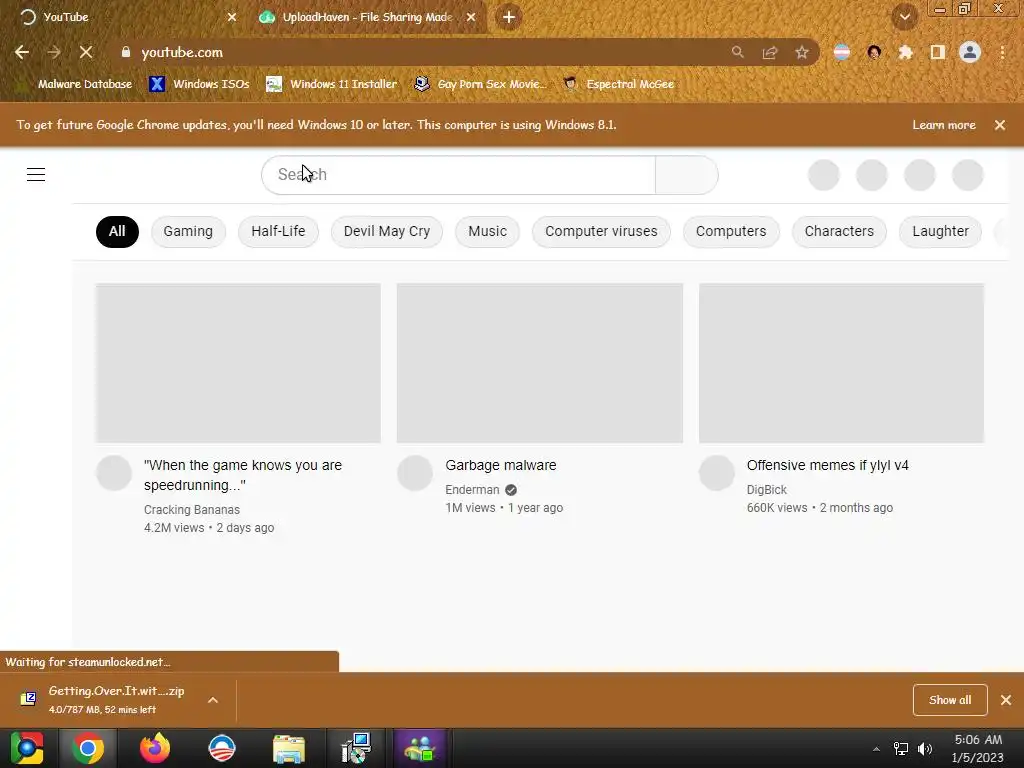Click the avatar extension icon beside the flag
1024x768 pixels.
[874, 52]
